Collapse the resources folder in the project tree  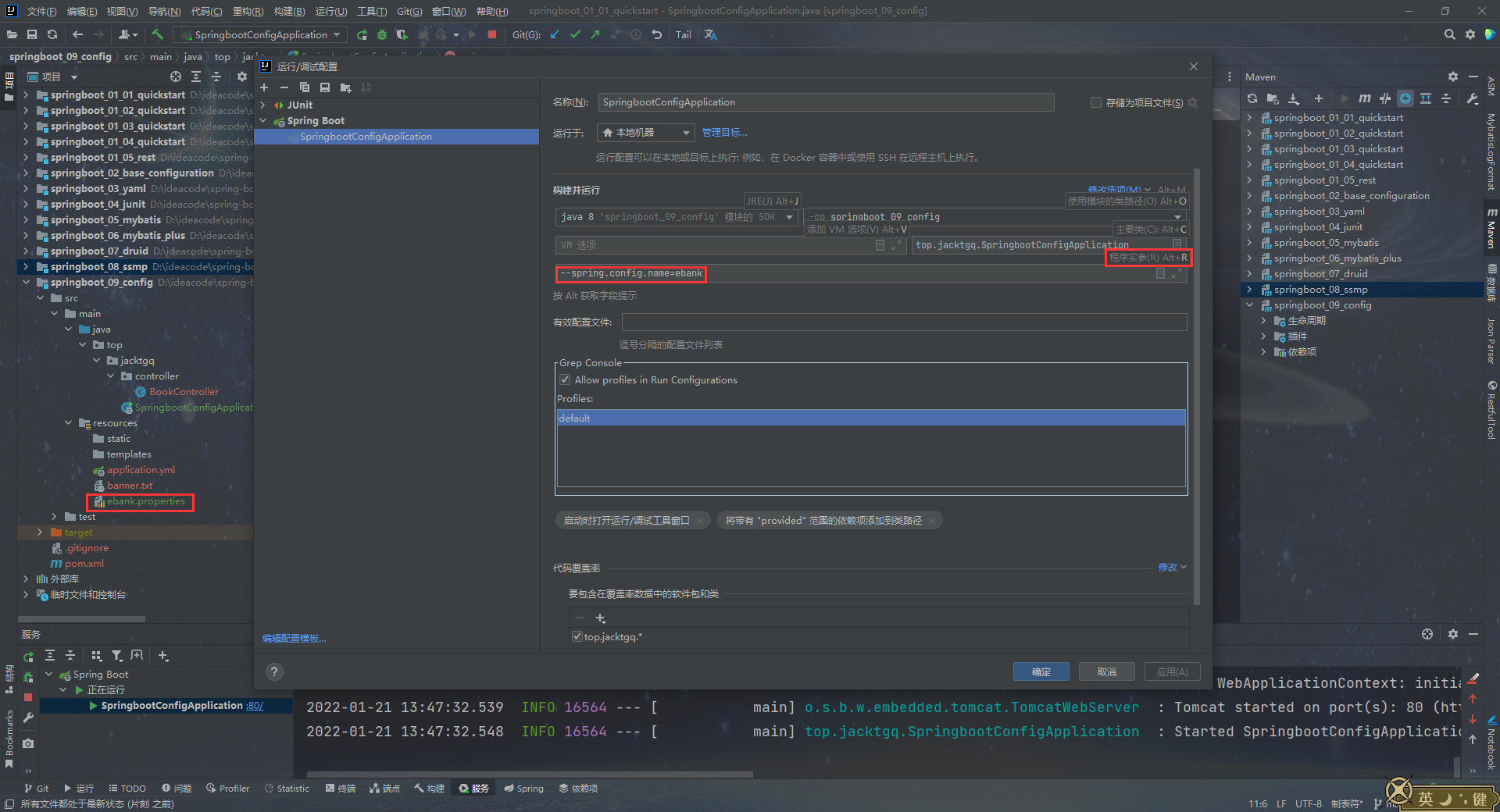[69, 422]
